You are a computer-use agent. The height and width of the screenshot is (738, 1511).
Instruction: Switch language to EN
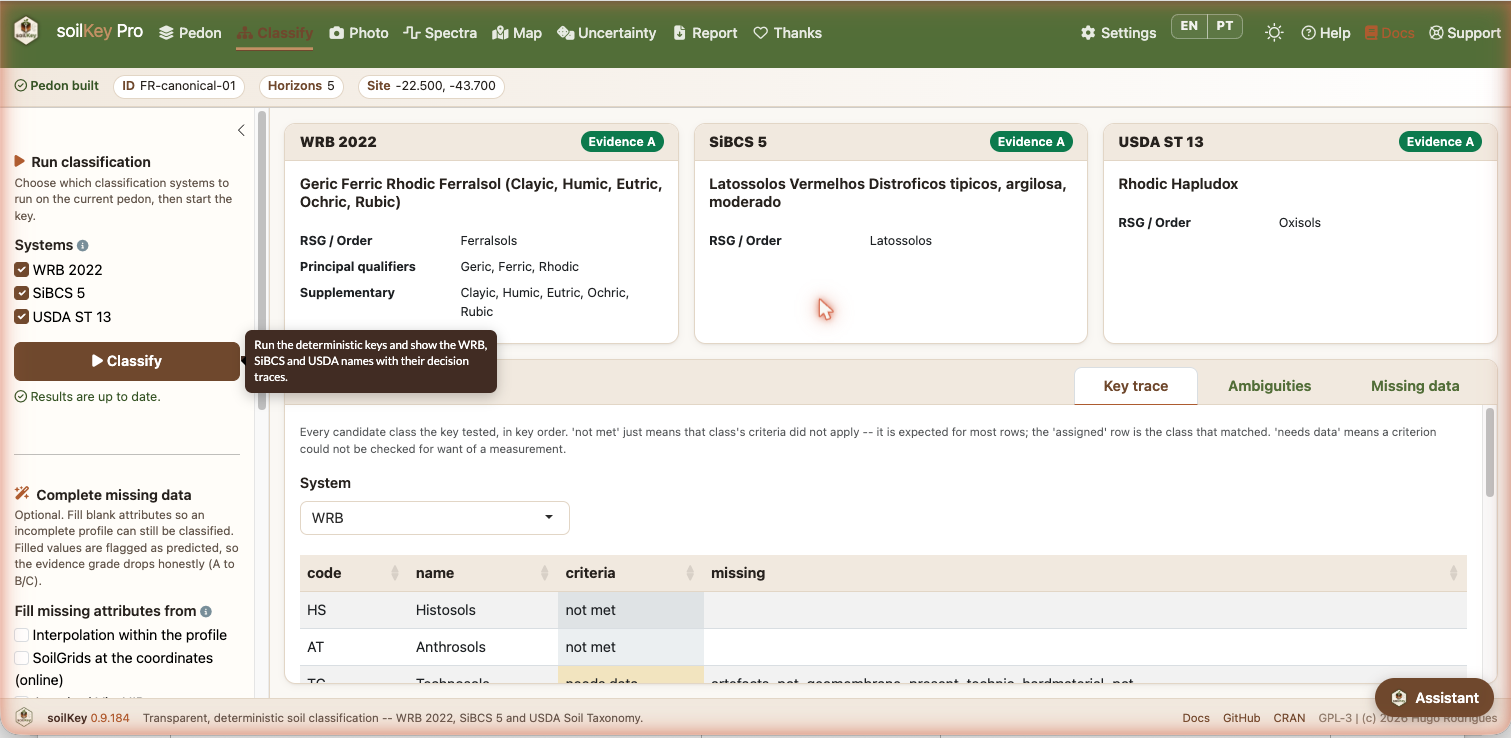pyautogui.click(x=1189, y=27)
